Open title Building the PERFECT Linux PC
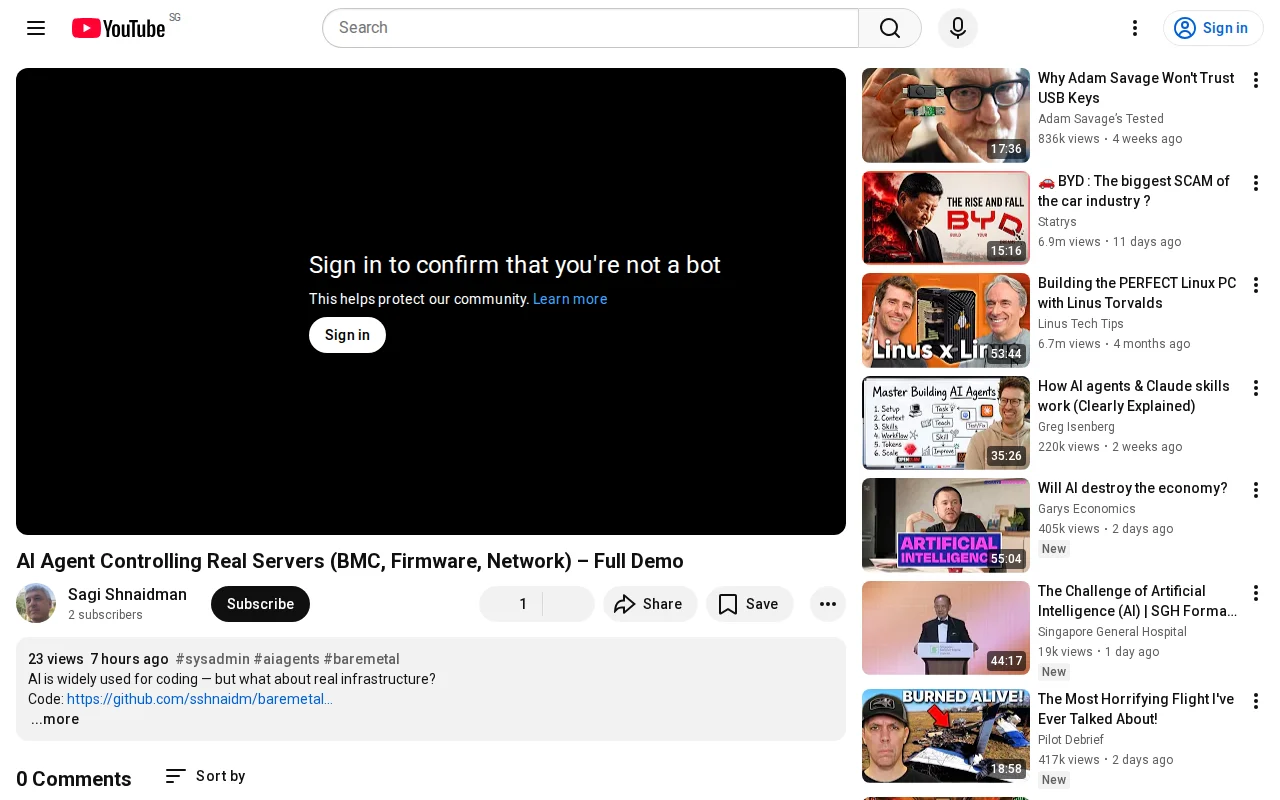Viewport: 1280px width, 800px height. point(1137,293)
